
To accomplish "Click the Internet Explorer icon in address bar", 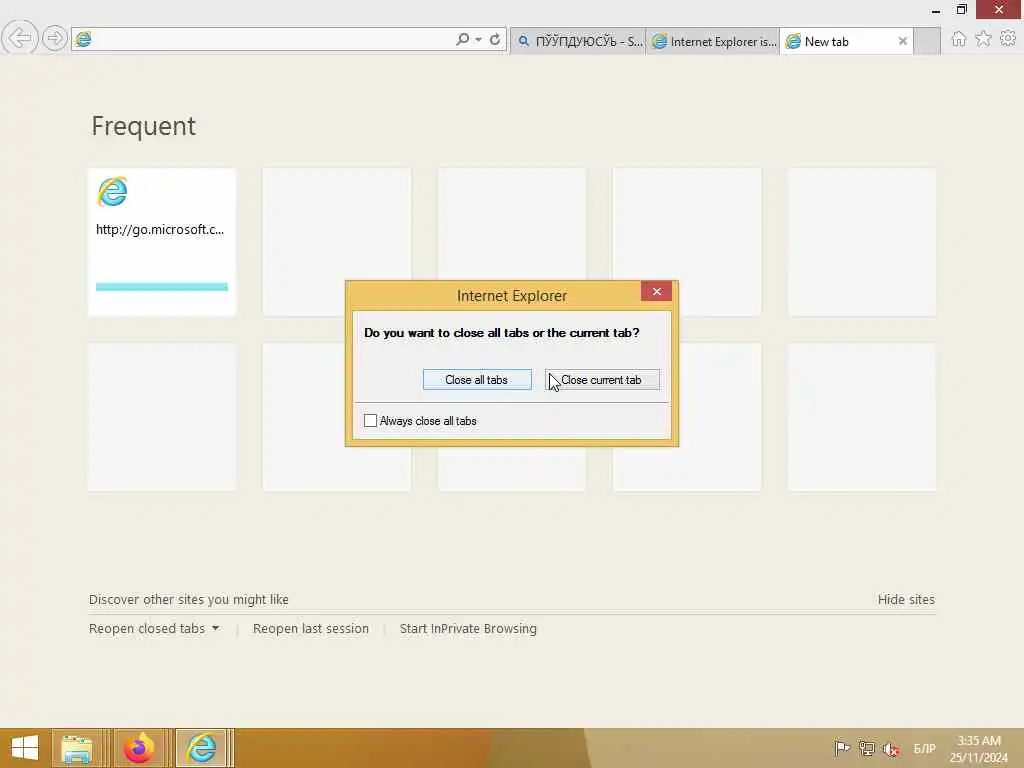I will pyautogui.click(x=84, y=39).
